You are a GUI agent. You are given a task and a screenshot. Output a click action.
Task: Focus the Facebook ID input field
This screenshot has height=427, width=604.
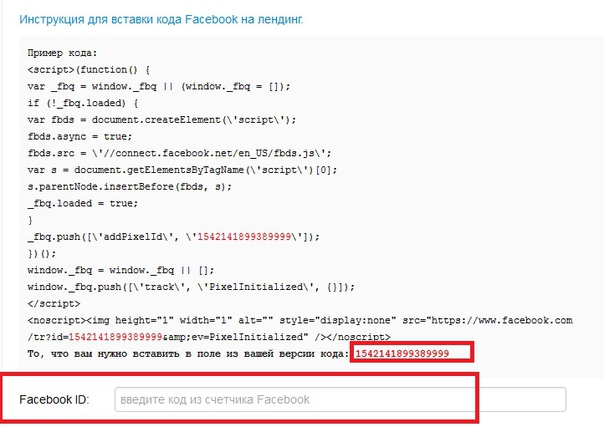click(x=340, y=400)
